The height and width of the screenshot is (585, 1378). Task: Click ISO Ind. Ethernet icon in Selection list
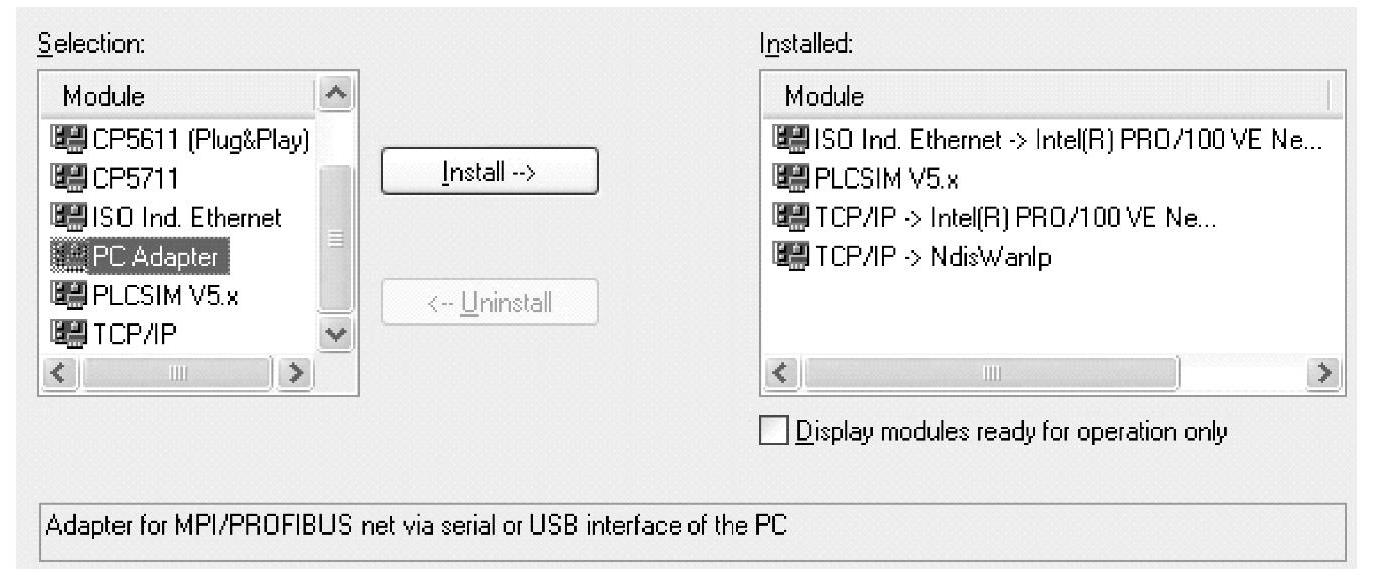pyautogui.click(x=62, y=216)
